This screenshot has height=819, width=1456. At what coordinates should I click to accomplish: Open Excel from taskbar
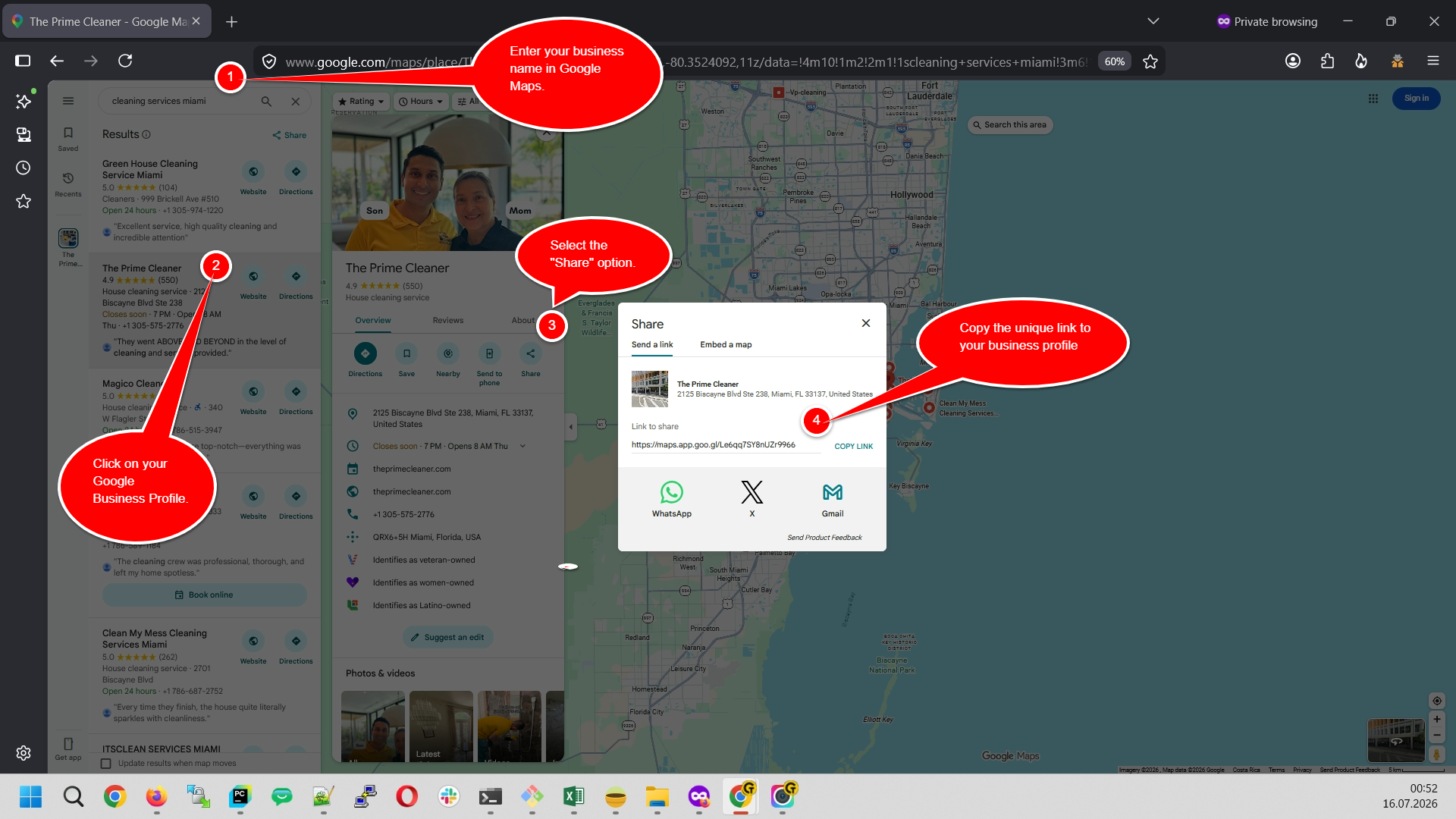(x=573, y=796)
